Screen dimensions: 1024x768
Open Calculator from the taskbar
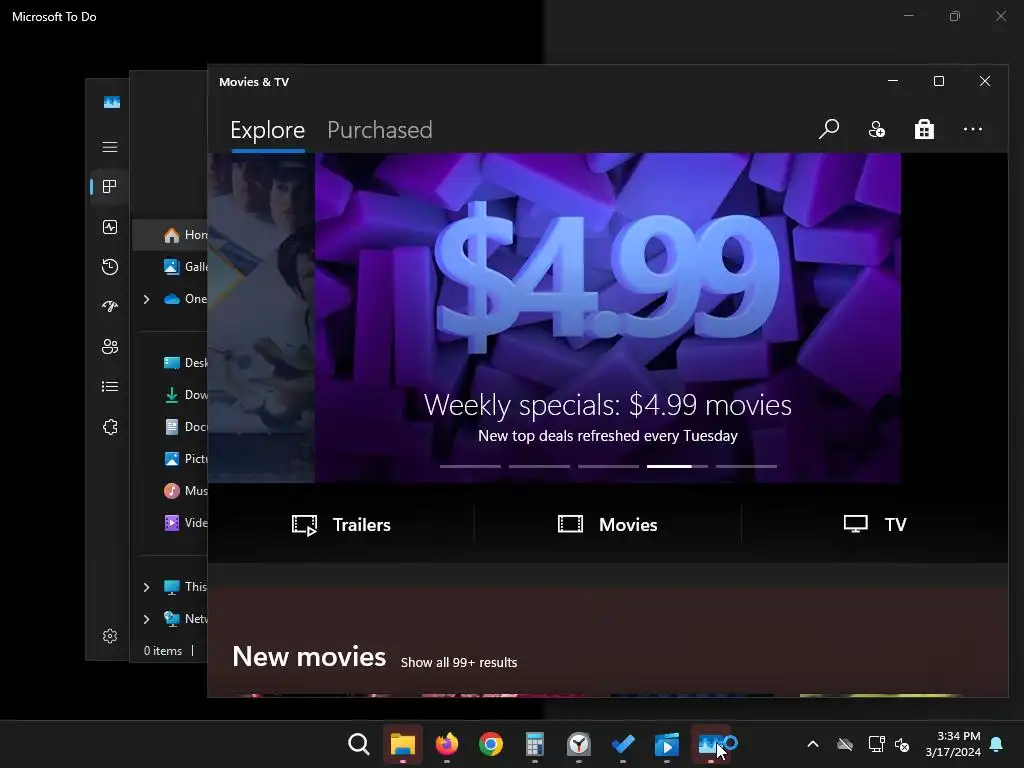[534, 743]
